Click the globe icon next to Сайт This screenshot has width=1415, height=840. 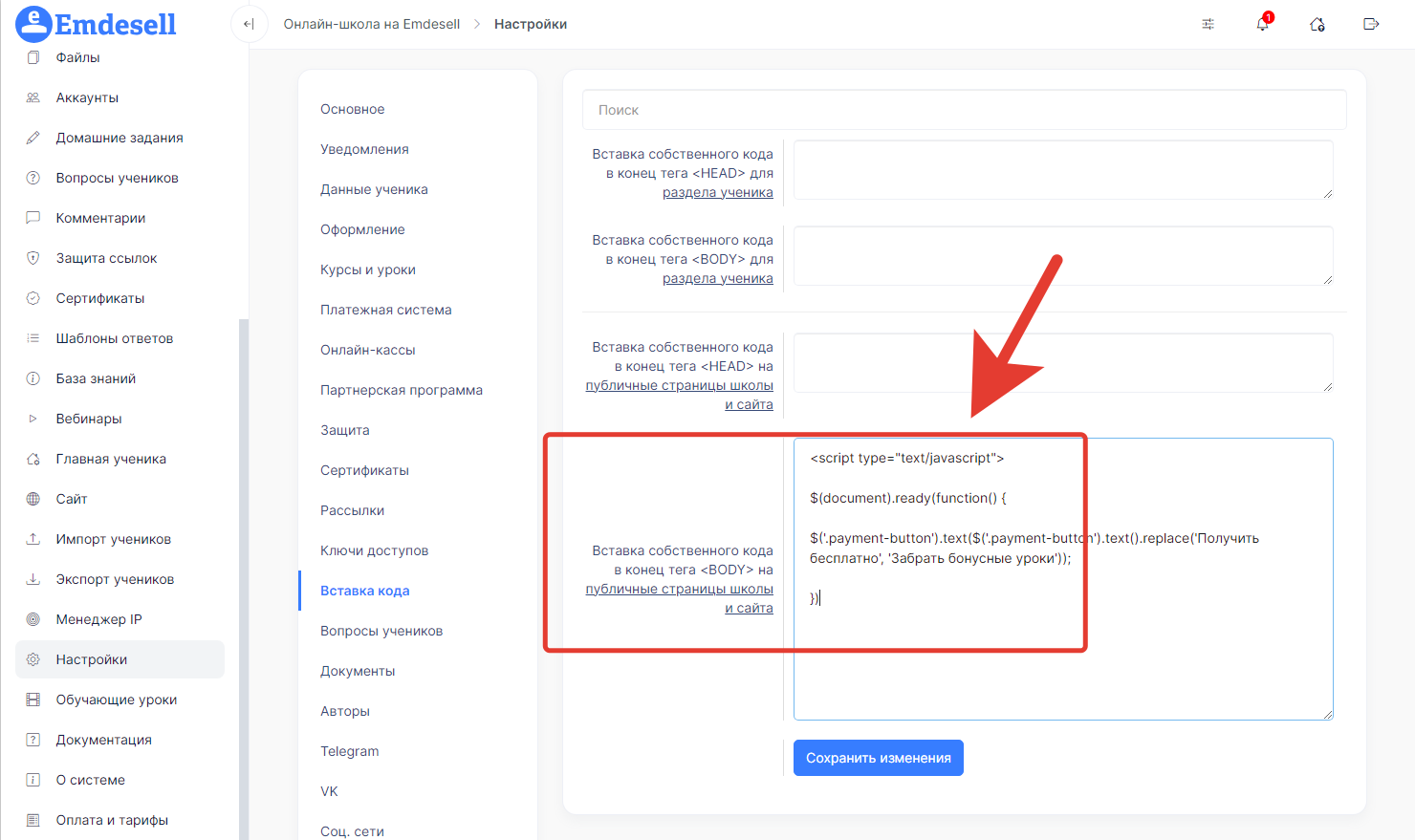tap(33, 499)
